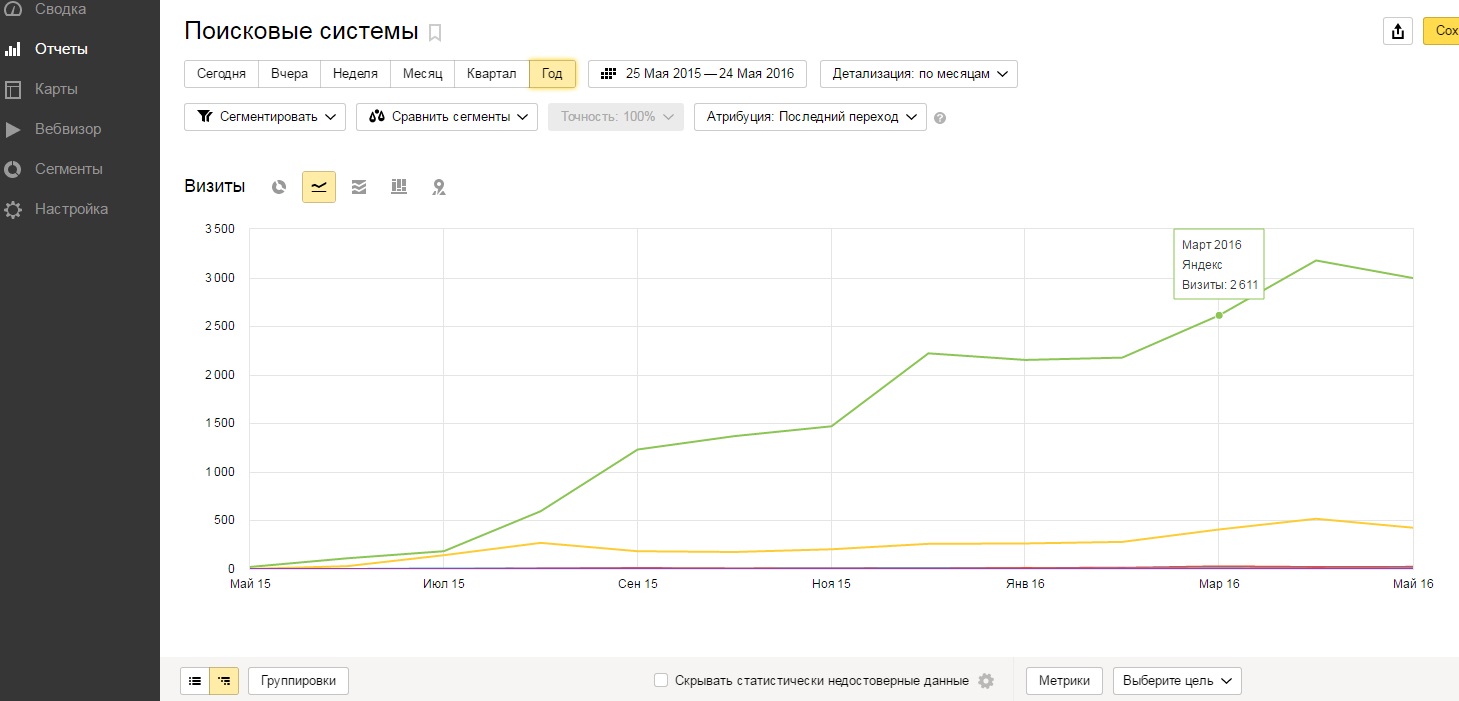This screenshot has height=701, width=1459.
Task: Click the export report icon
Action: [1397, 31]
